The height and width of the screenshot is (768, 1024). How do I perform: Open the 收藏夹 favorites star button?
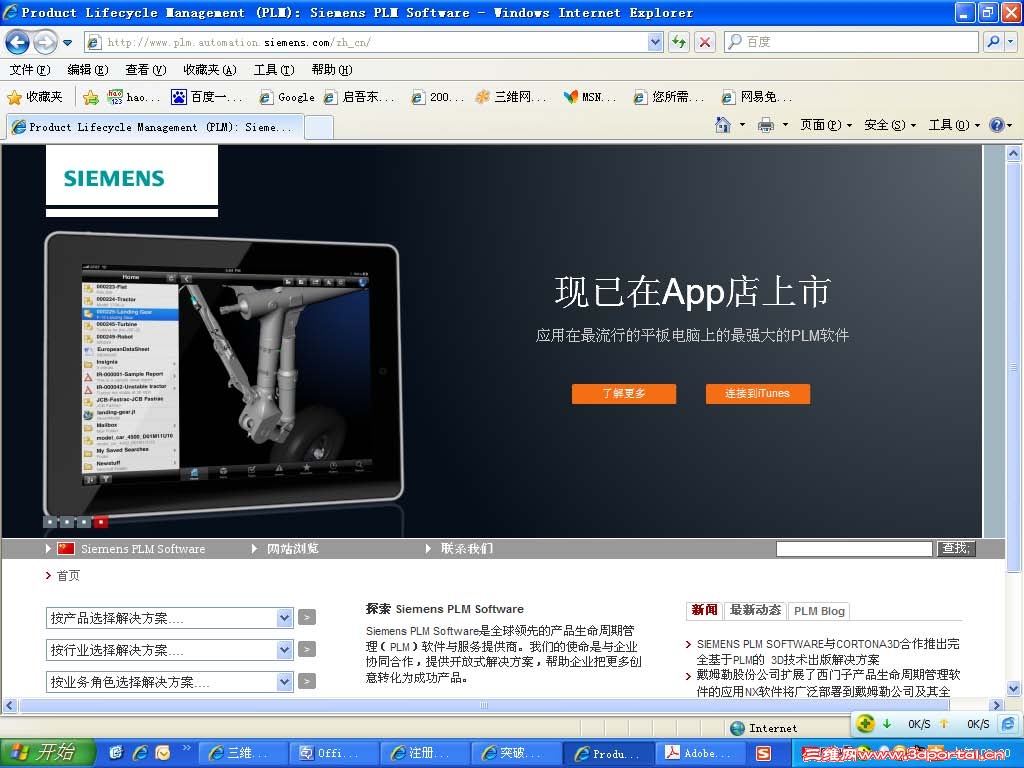pos(35,97)
